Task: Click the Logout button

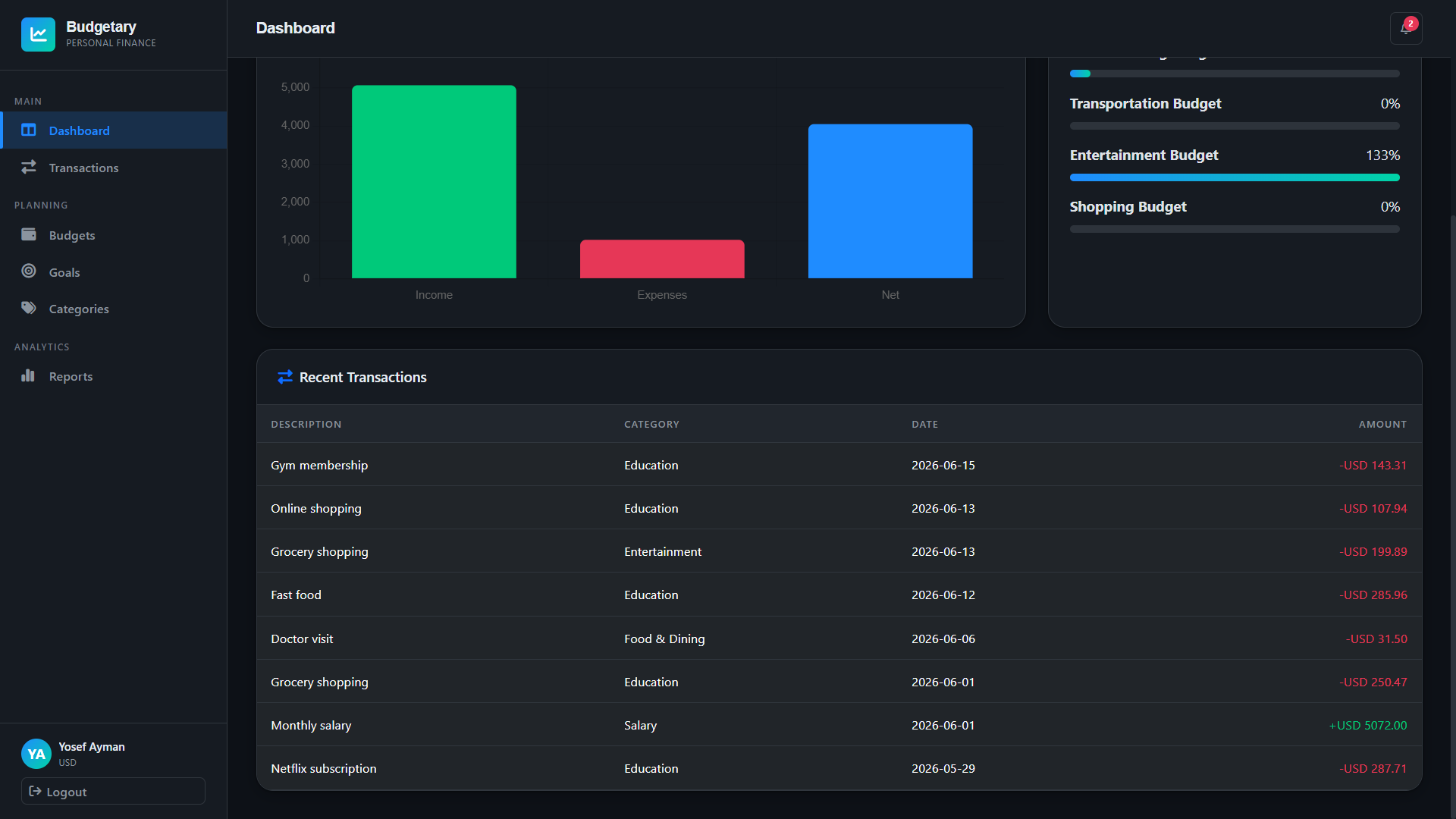Action: coord(113,791)
